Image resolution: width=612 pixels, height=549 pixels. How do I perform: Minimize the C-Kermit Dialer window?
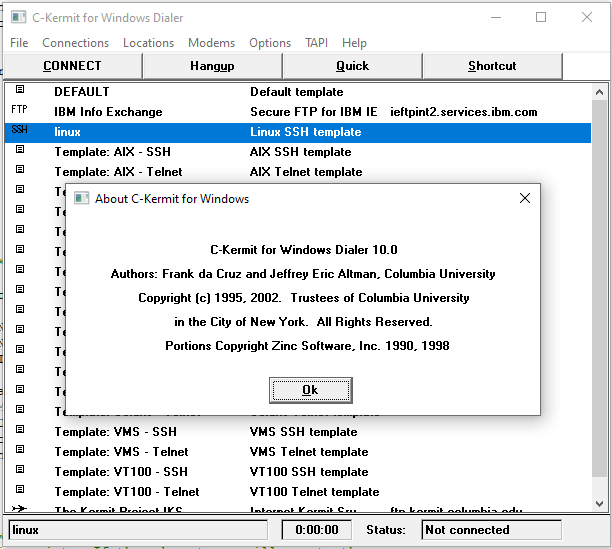[x=496, y=18]
